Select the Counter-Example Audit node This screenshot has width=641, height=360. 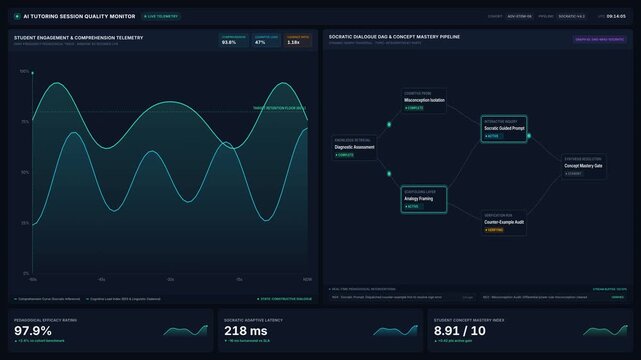[x=504, y=223]
